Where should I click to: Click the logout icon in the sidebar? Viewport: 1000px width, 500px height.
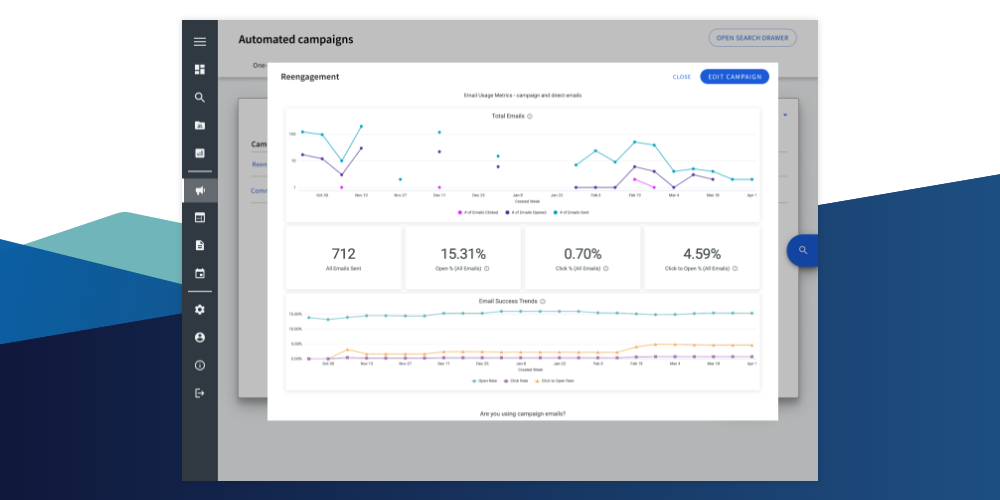pos(200,393)
